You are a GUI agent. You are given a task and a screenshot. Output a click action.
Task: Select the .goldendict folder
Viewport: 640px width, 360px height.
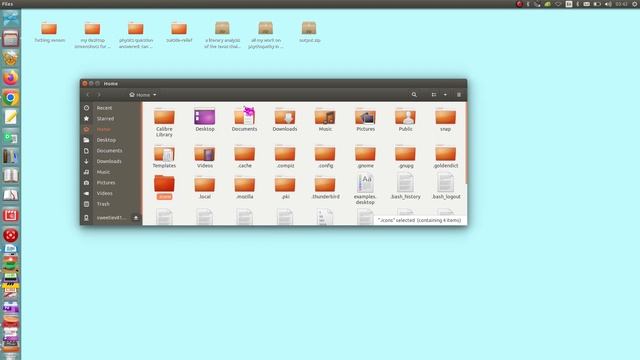445,156
